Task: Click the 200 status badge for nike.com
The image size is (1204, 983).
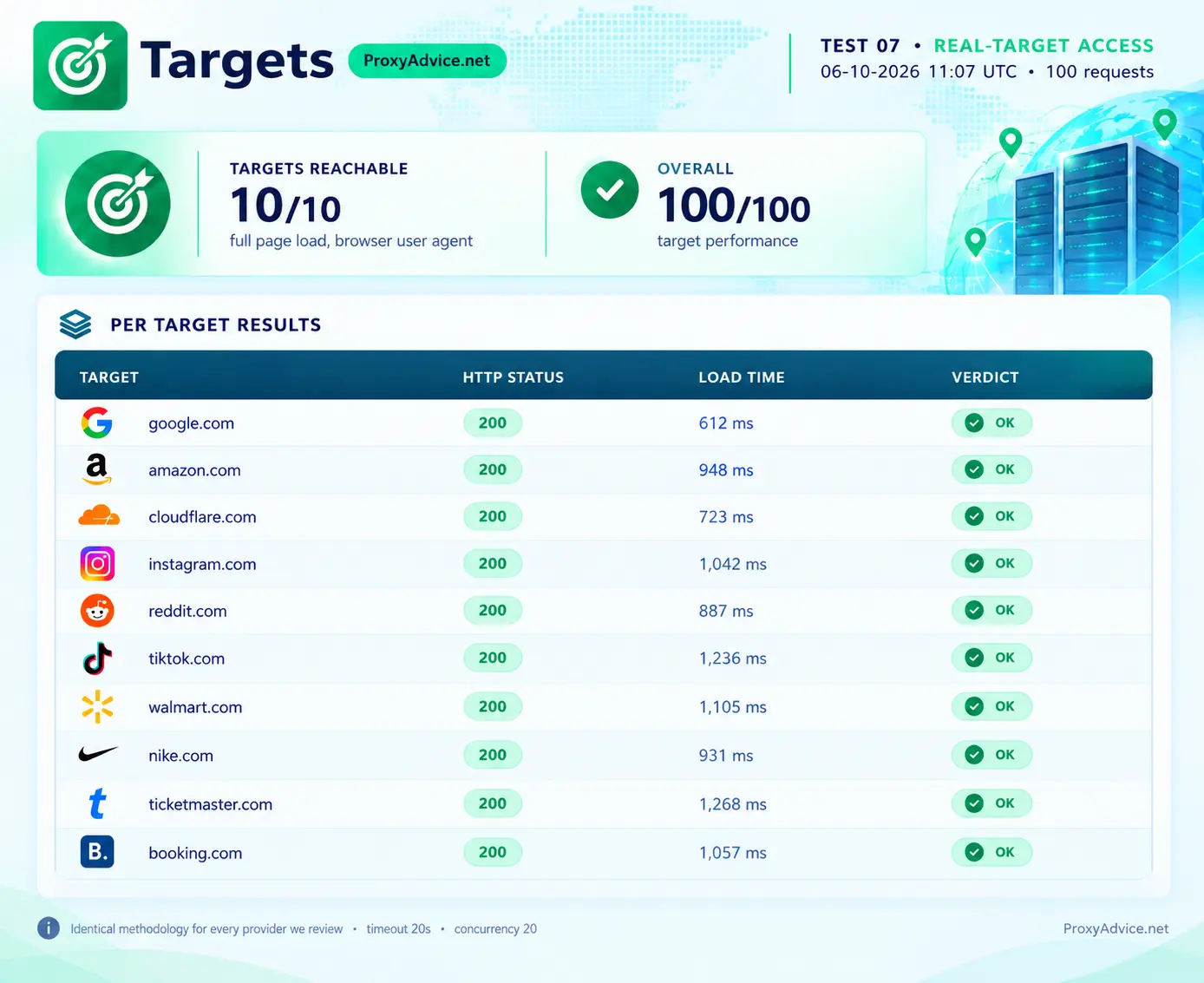Action: (x=493, y=755)
